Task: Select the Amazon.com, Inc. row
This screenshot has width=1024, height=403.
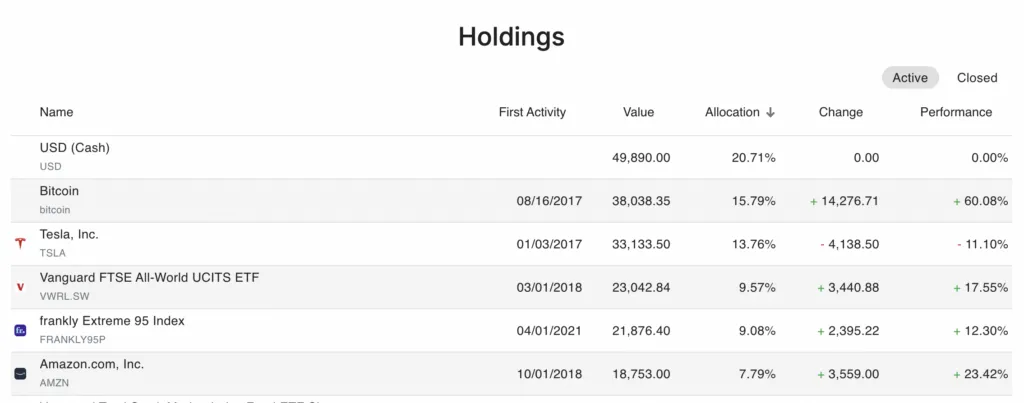Action: [92, 364]
